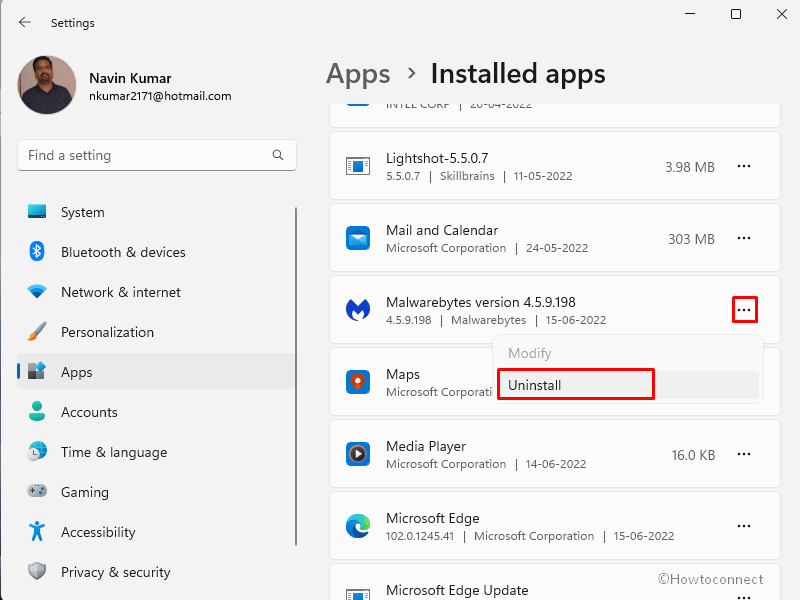Click the Bluetooth icon in the sidebar
The image size is (800, 600).
click(37, 251)
